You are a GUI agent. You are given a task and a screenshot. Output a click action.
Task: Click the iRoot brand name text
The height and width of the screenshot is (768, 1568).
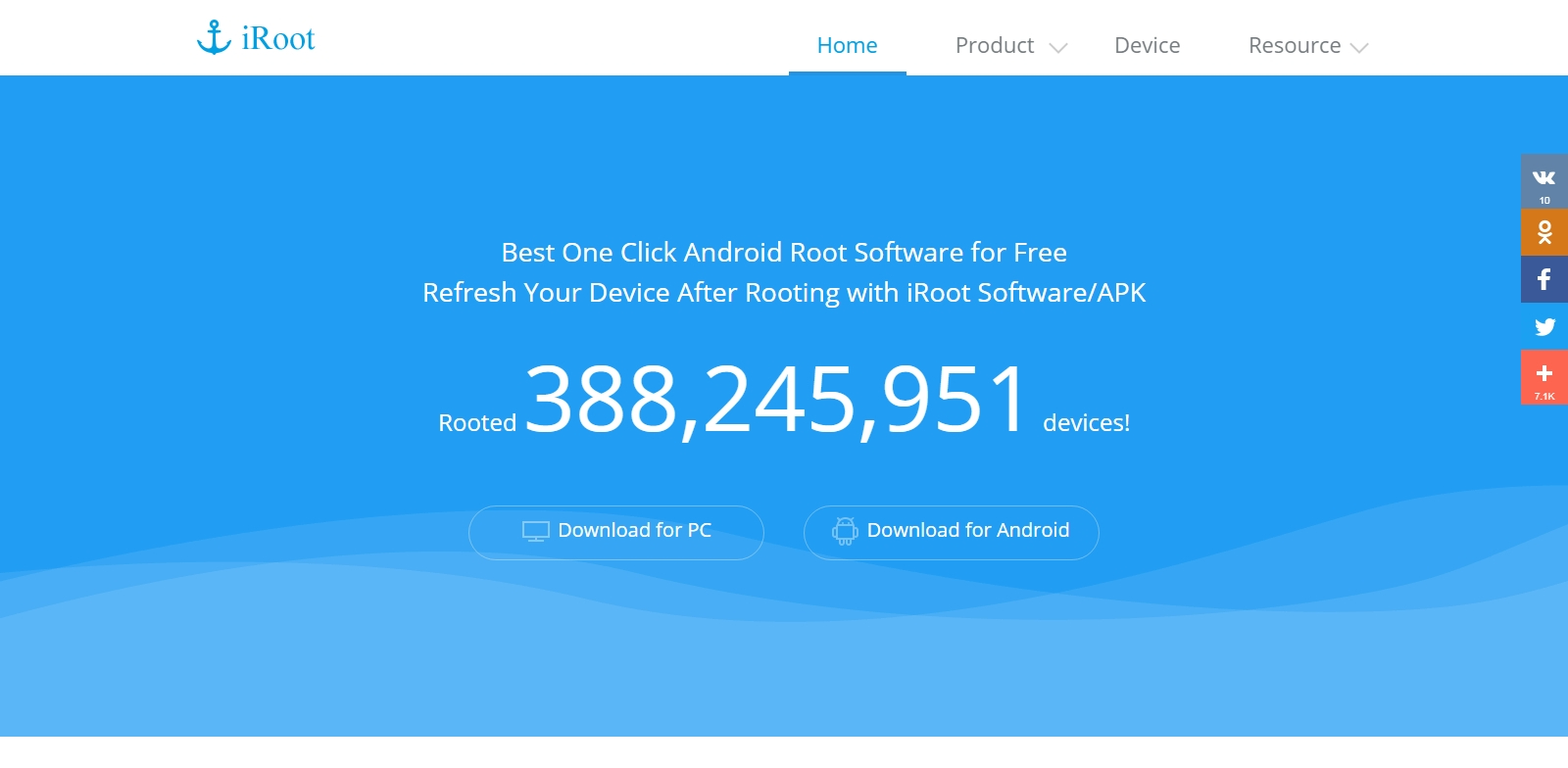tap(278, 39)
